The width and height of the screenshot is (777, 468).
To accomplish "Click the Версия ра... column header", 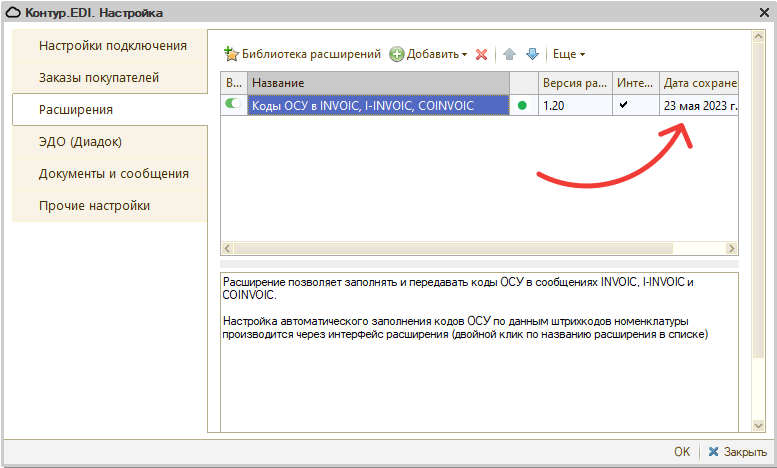I will (x=575, y=83).
